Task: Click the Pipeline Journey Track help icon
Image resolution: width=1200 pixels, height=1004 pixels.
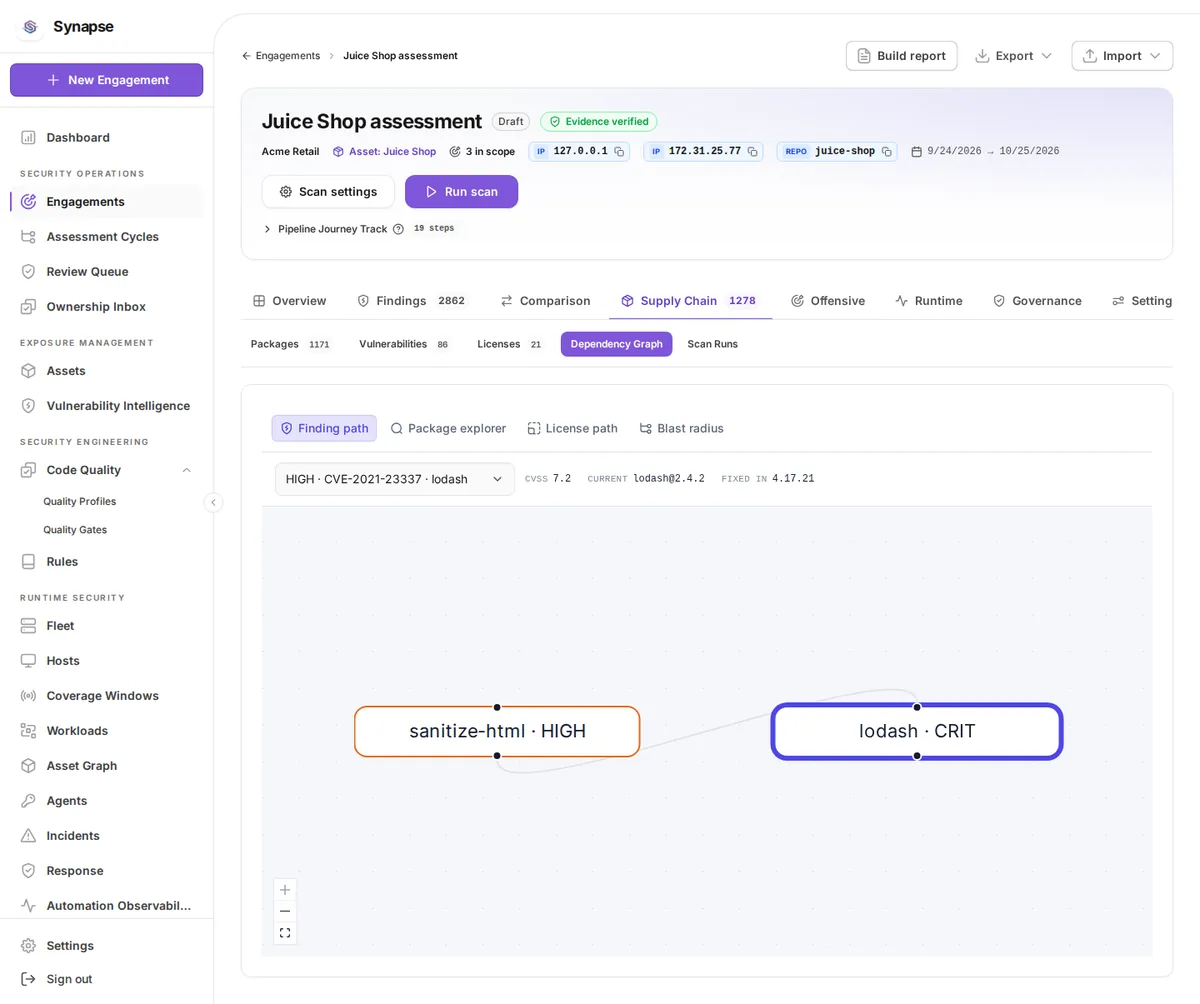Action: tap(398, 229)
